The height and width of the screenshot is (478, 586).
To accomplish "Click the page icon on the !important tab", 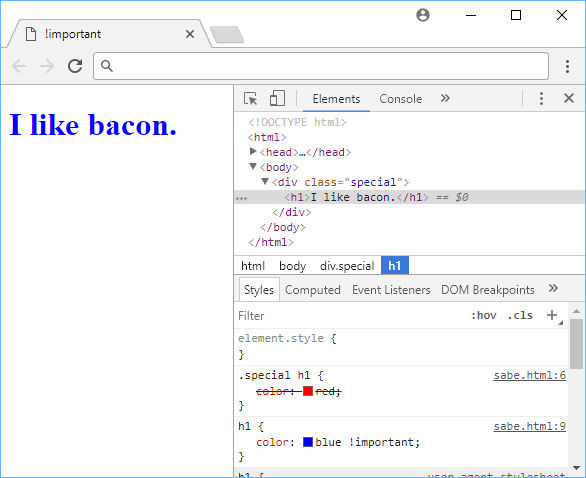I will coord(31,34).
